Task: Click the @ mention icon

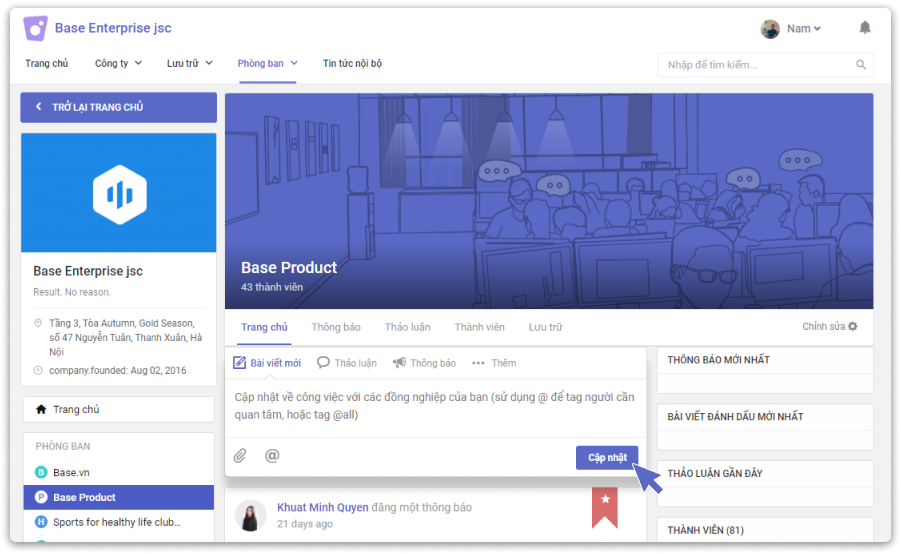Action: pyautogui.click(x=272, y=456)
